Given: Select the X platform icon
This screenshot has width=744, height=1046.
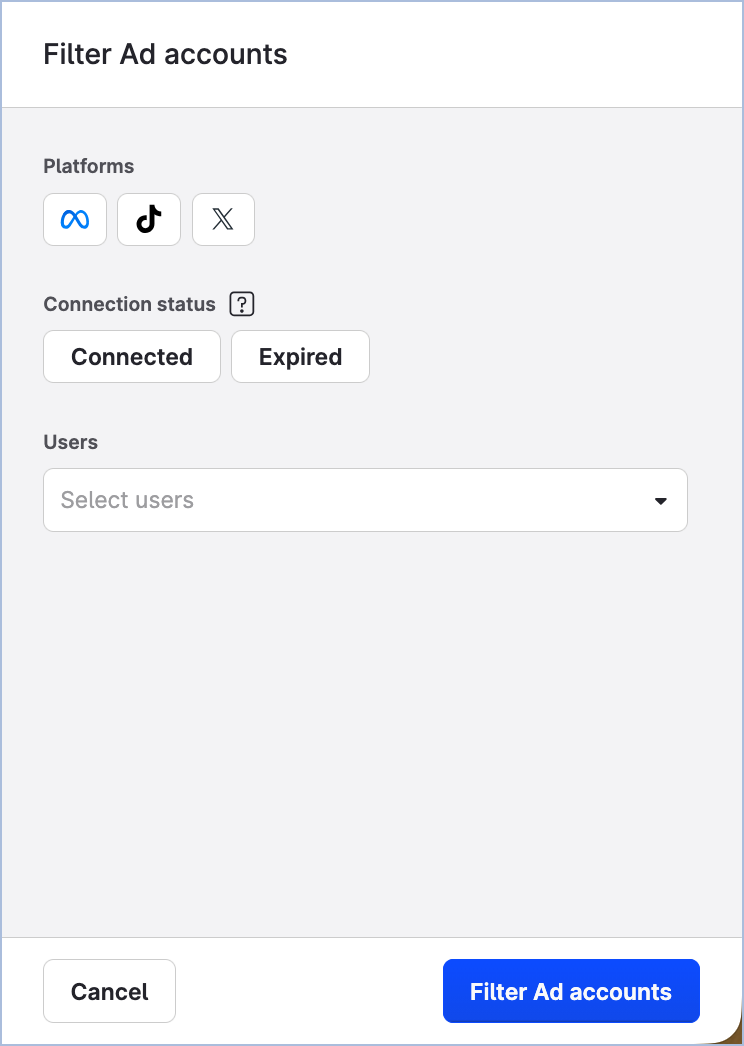Looking at the screenshot, I should pyautogui.click(x=222, y=219).
